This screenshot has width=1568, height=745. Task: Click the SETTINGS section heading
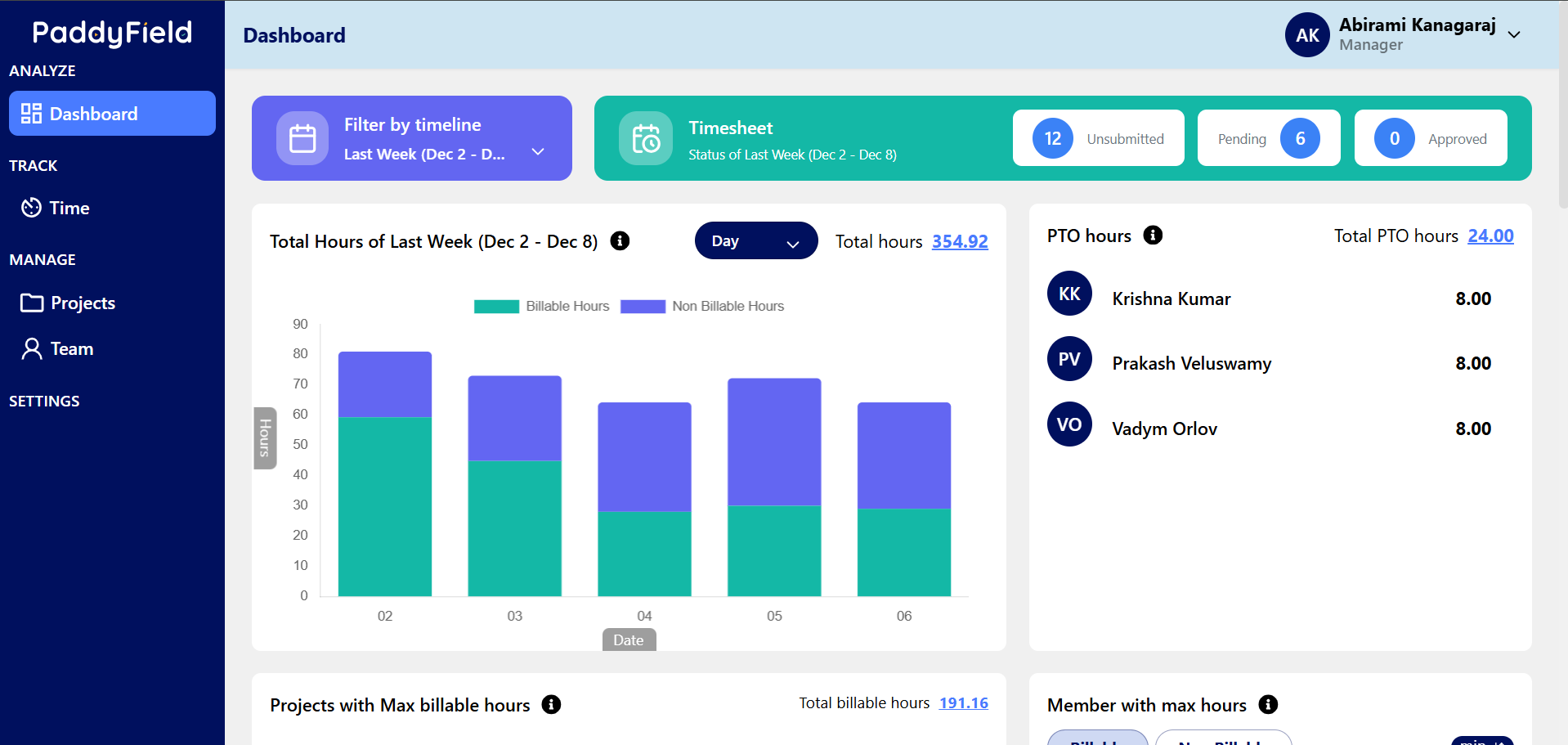pyautogui.click(x=44, y=401)
